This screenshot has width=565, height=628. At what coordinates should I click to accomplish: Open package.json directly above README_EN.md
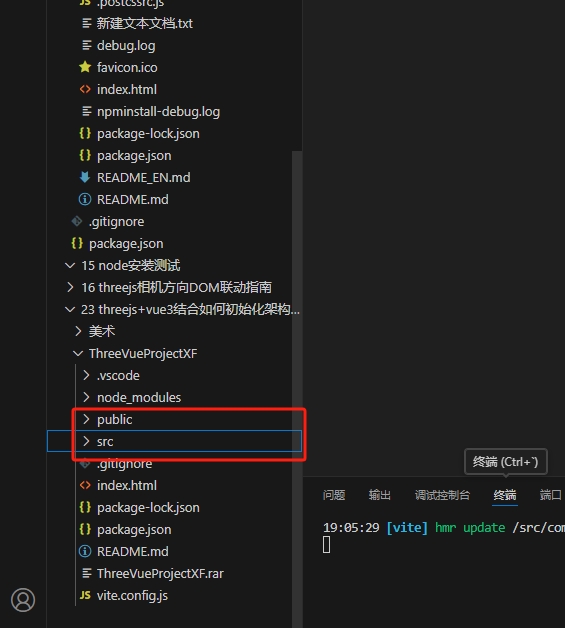pos(134,155)
